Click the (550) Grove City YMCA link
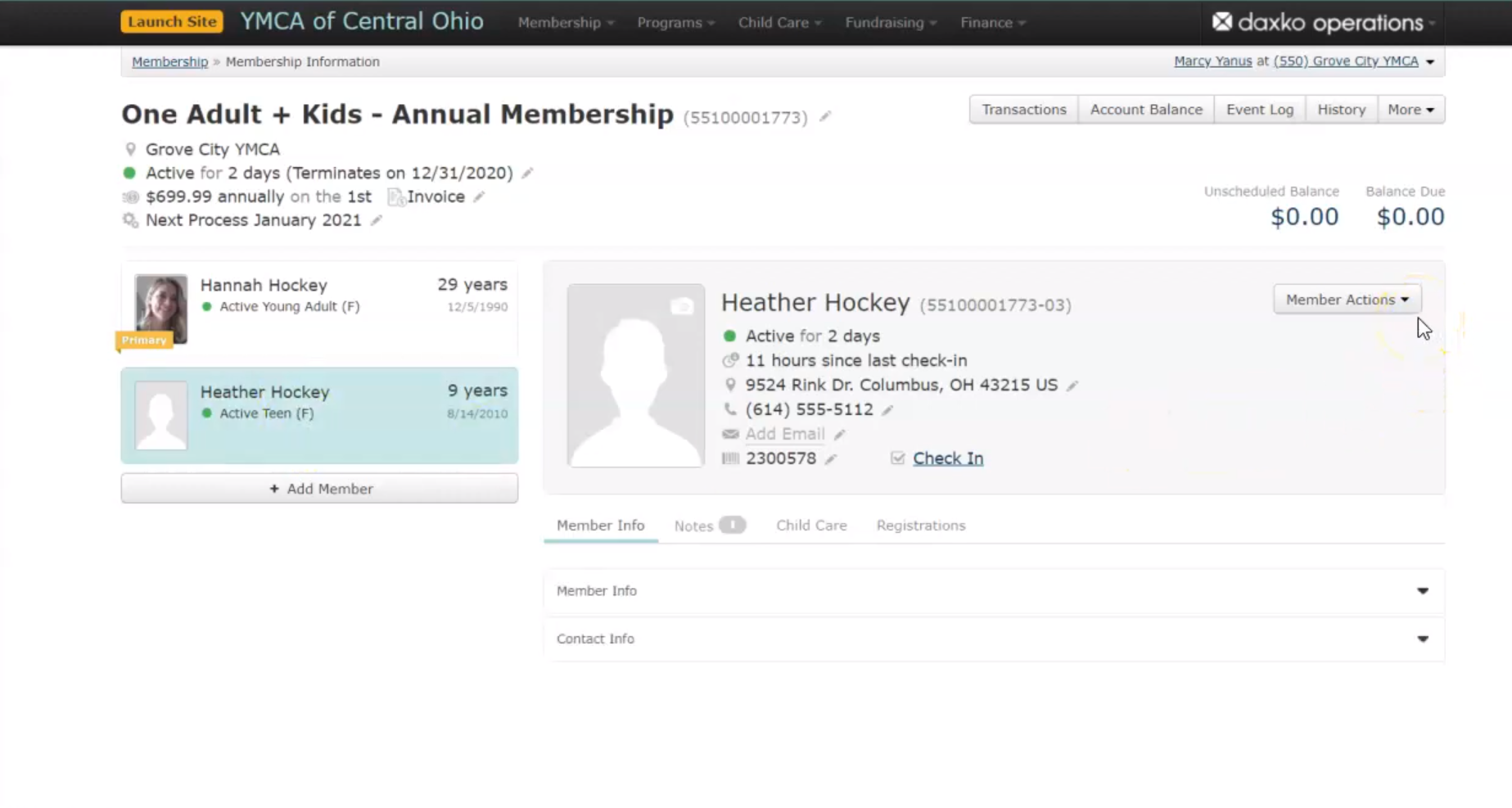1512x808 pixels. point(1346,61)
